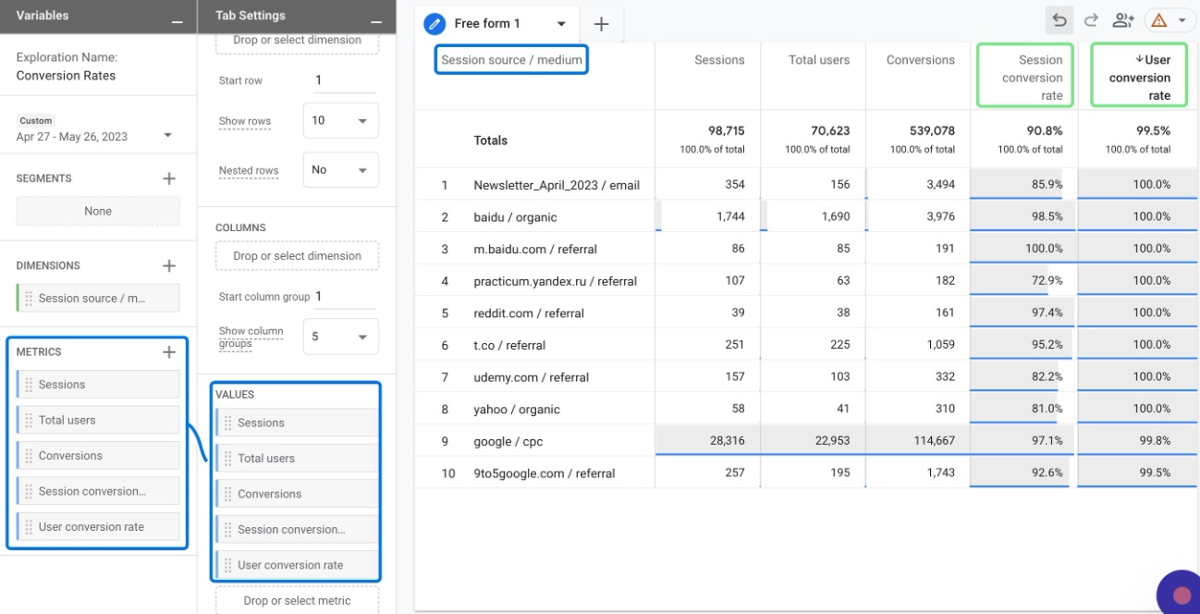The width and height of the screenshot is (1200, 614).
Task: Sort by User conversion rate column
Action: tap(1139, 77)
